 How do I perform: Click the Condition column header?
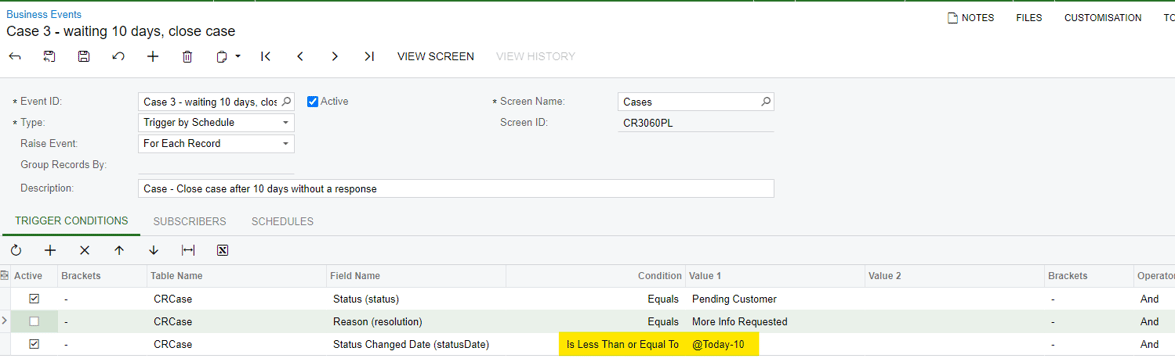(x=596, y=276)
